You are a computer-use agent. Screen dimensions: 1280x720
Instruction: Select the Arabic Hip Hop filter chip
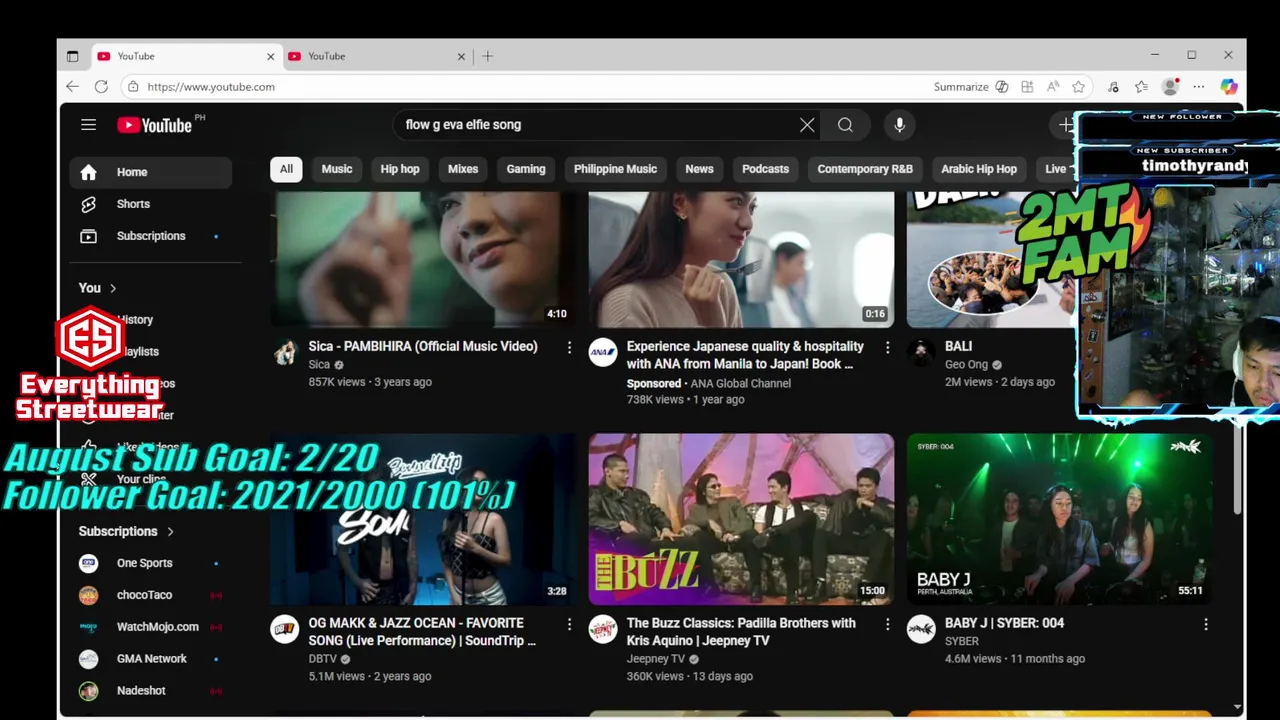(979, 169)
